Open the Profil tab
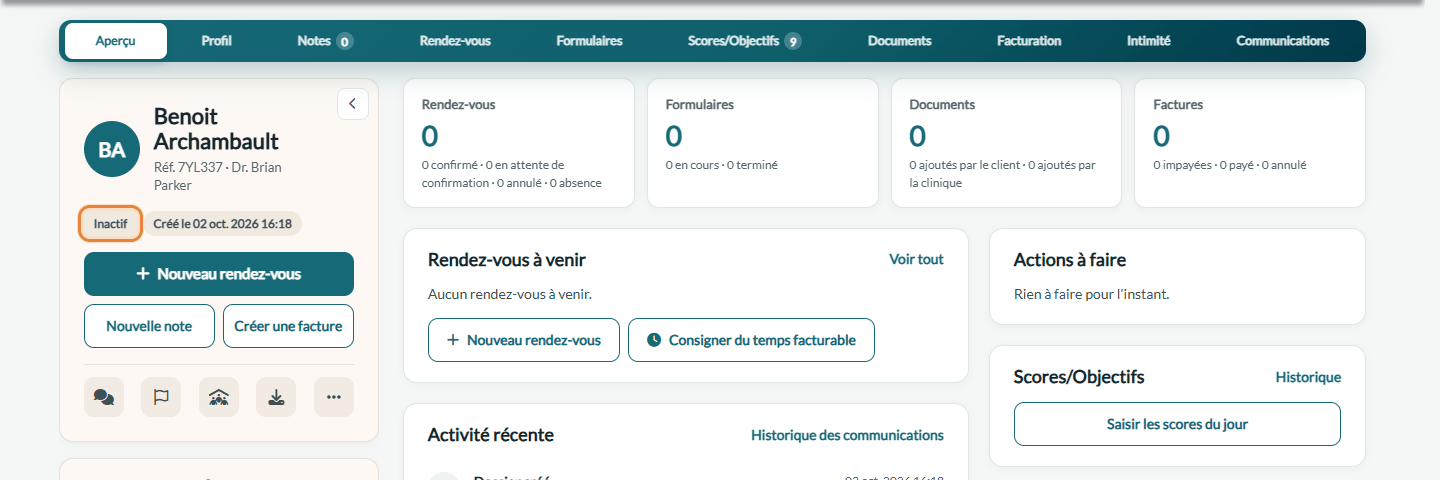The height and width of the screenshot is (480, 1440). [216, 41]
